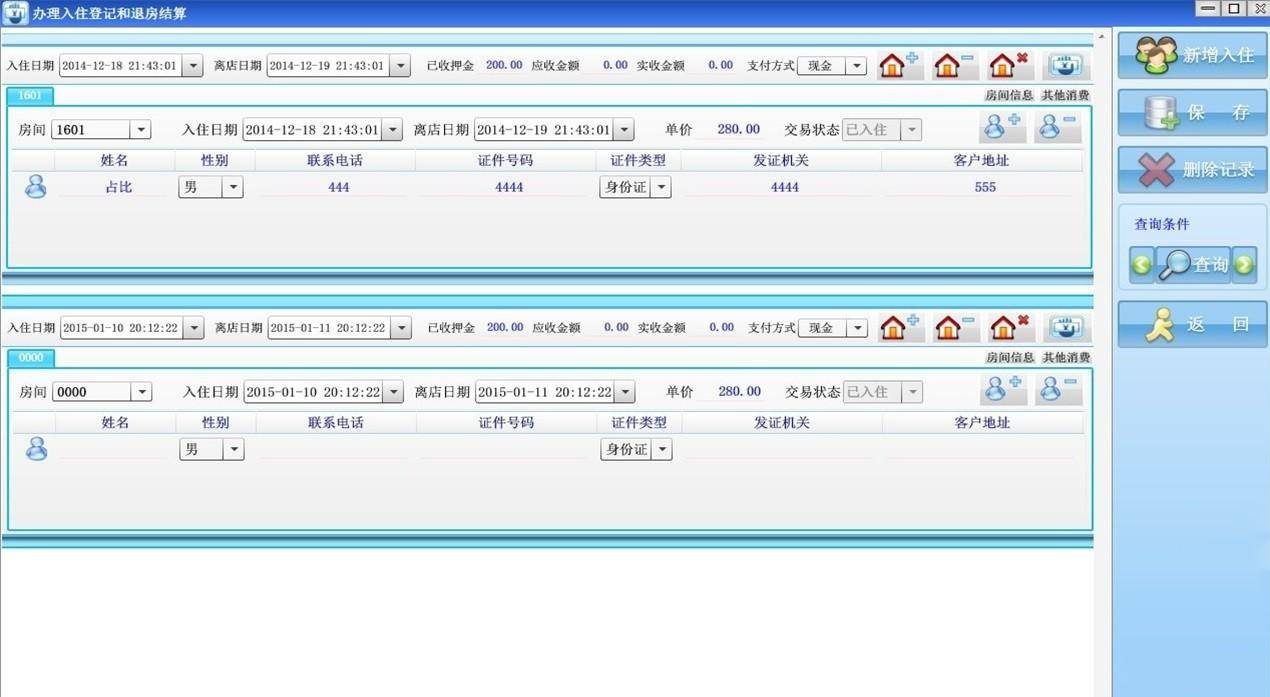The height and width of the screenshot is (697, 1270).
Task: Open 入住日期 picker in the 2014-12-18 record header
Action: tap(192, 66)
